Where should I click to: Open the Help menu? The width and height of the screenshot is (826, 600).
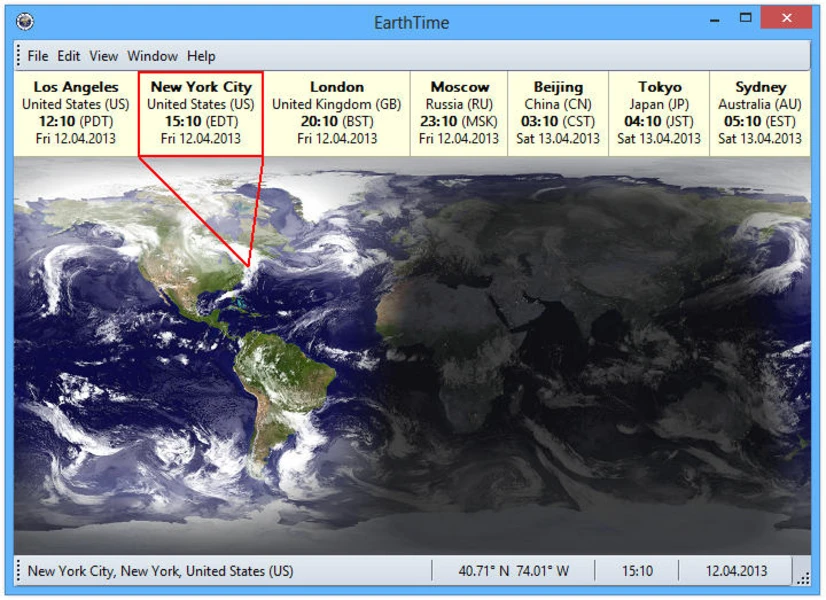coord(200,56)
